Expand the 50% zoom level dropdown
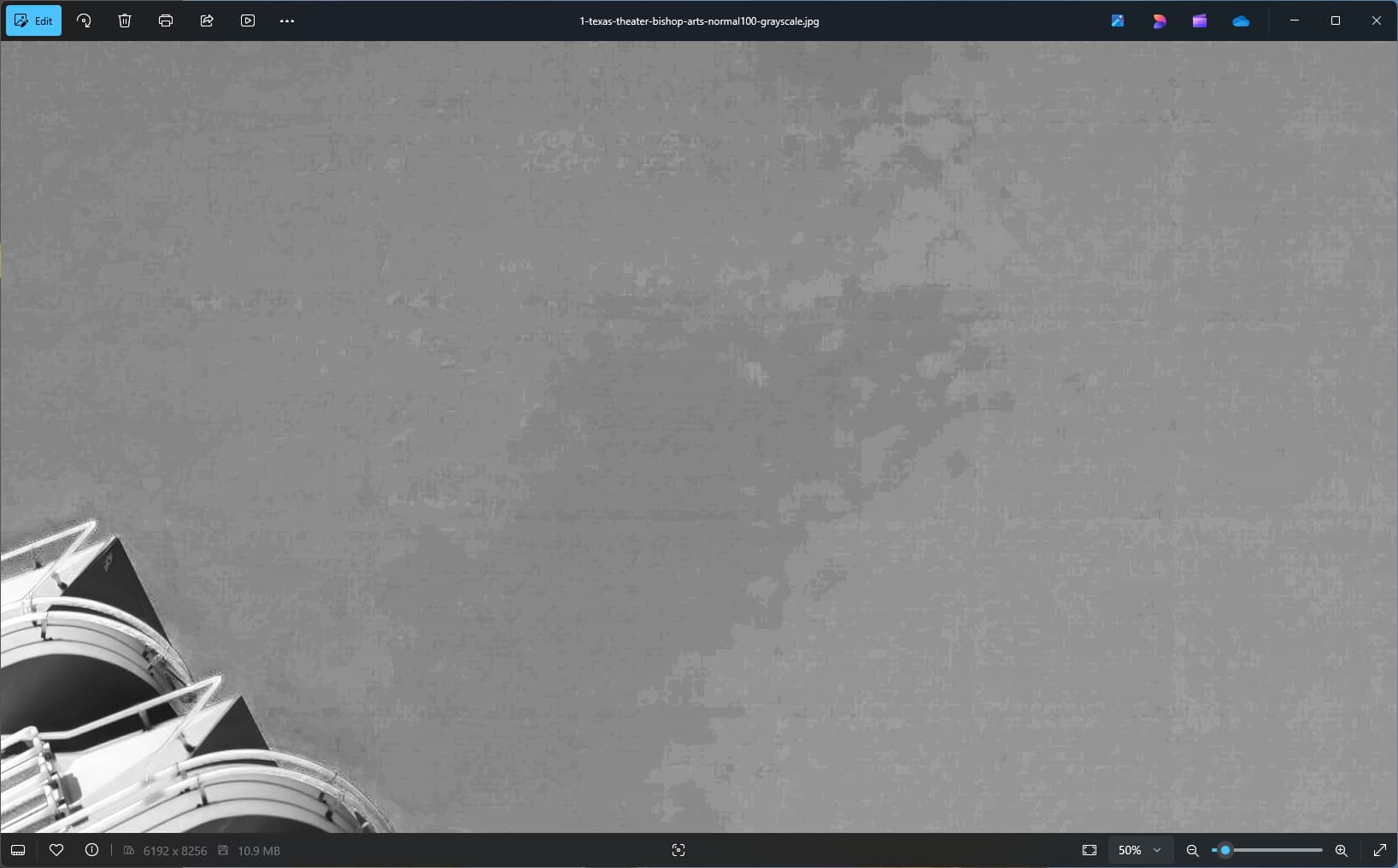Image resolution: width=1398 pixels, height=868 pixels. [1140, 850]
